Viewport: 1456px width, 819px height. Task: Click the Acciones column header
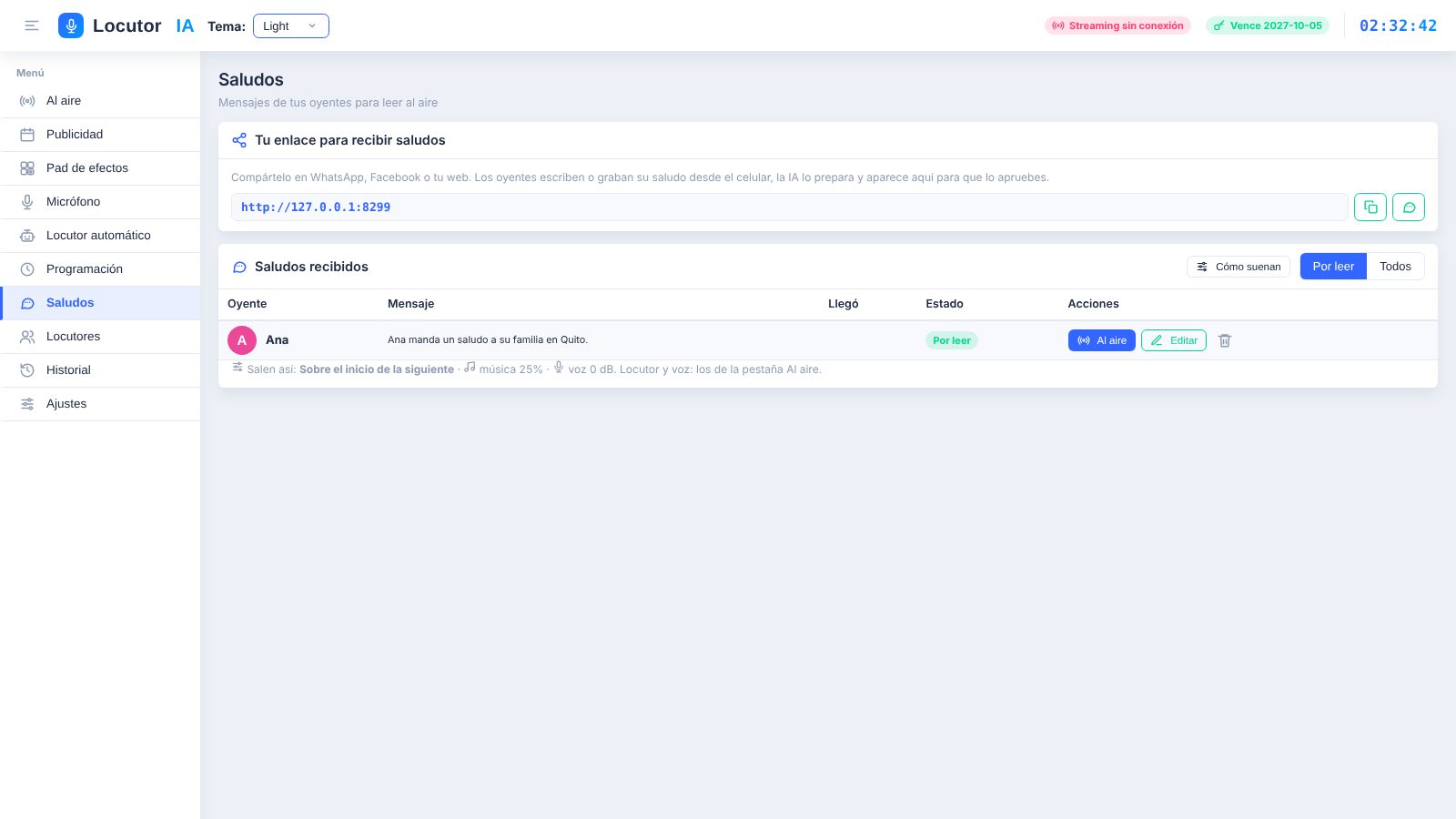pyautogui.click(x=1094, y=304)
